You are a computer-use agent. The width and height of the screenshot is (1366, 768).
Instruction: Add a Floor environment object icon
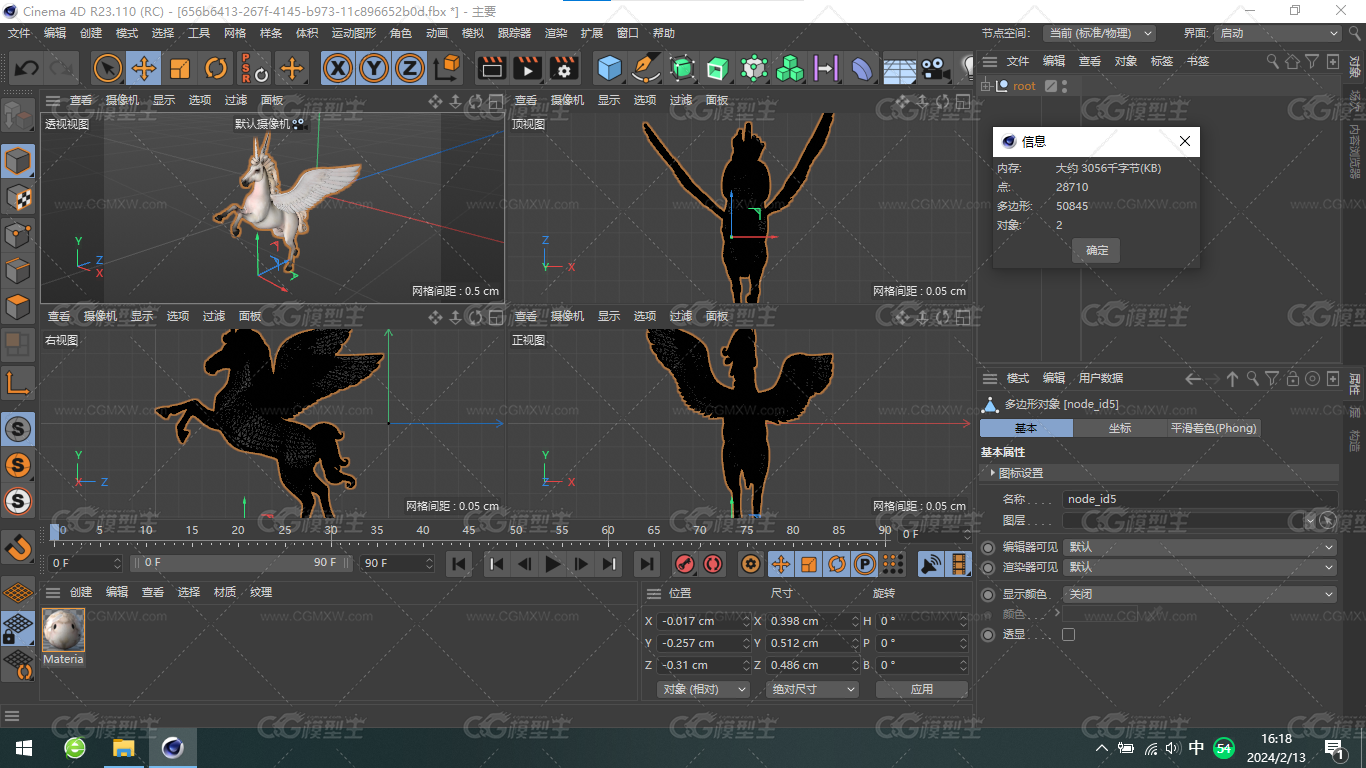[899, 68]
